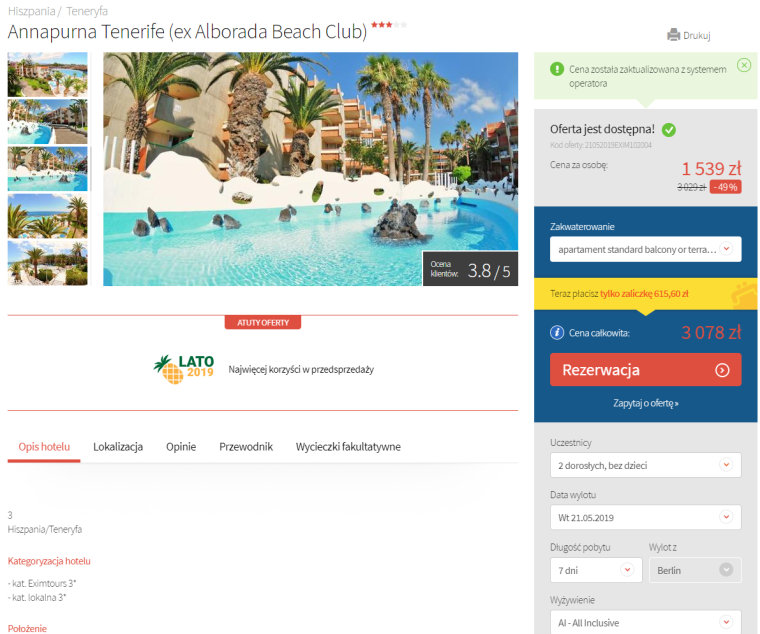Screen dimensions: 760x634
Task: Open the Długość pobytu 7 dni dropdown
Action: (596, 570)
